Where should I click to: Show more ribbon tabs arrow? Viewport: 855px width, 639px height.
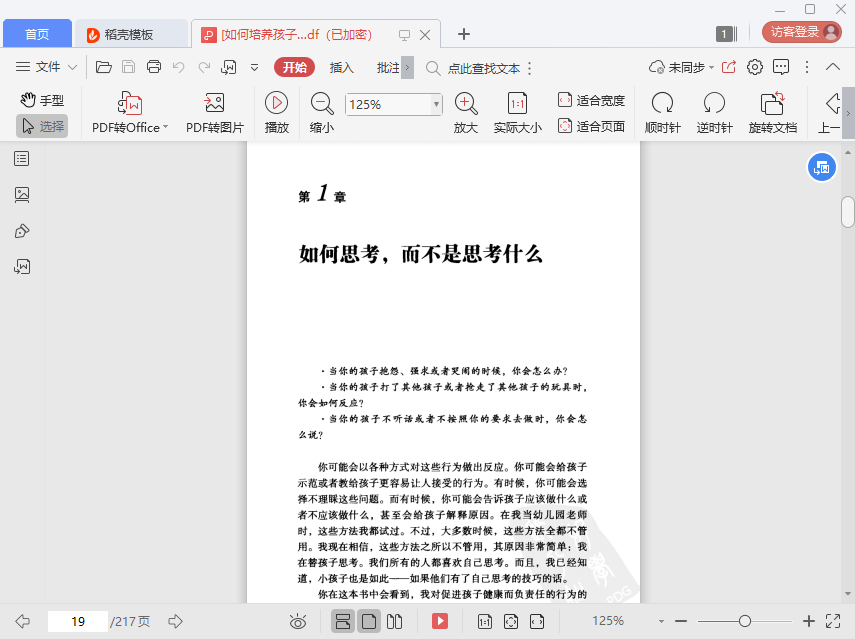tap(407, 68)
